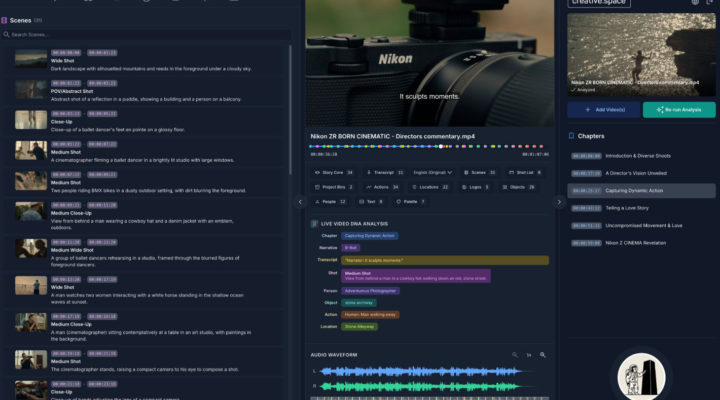720x400 pixels.
Task: Collapse the left panel with chevron arrow
Action: point(300,202)
